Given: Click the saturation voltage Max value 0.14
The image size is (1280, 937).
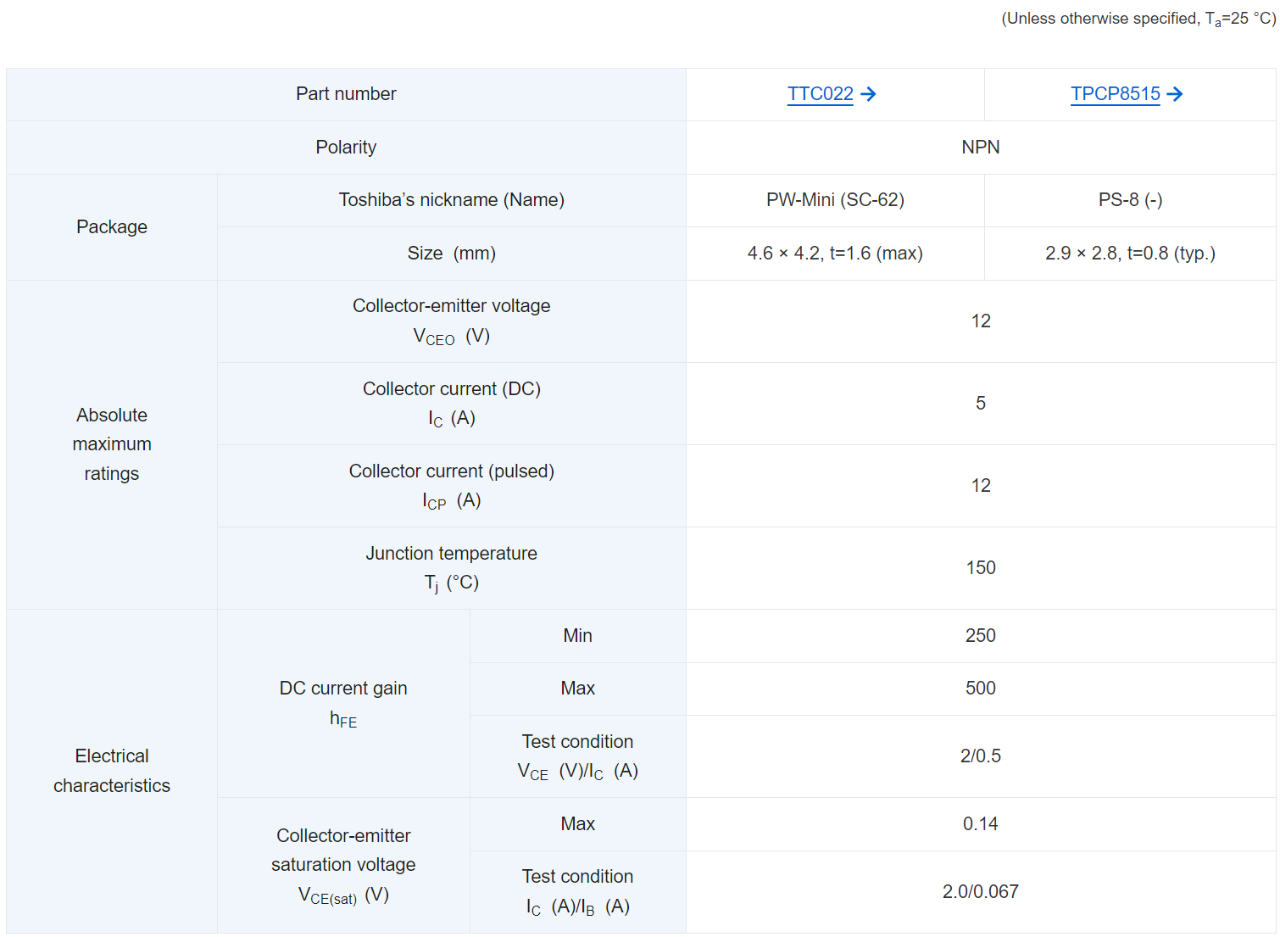Looking at the screenshot, I should (980, 824).
